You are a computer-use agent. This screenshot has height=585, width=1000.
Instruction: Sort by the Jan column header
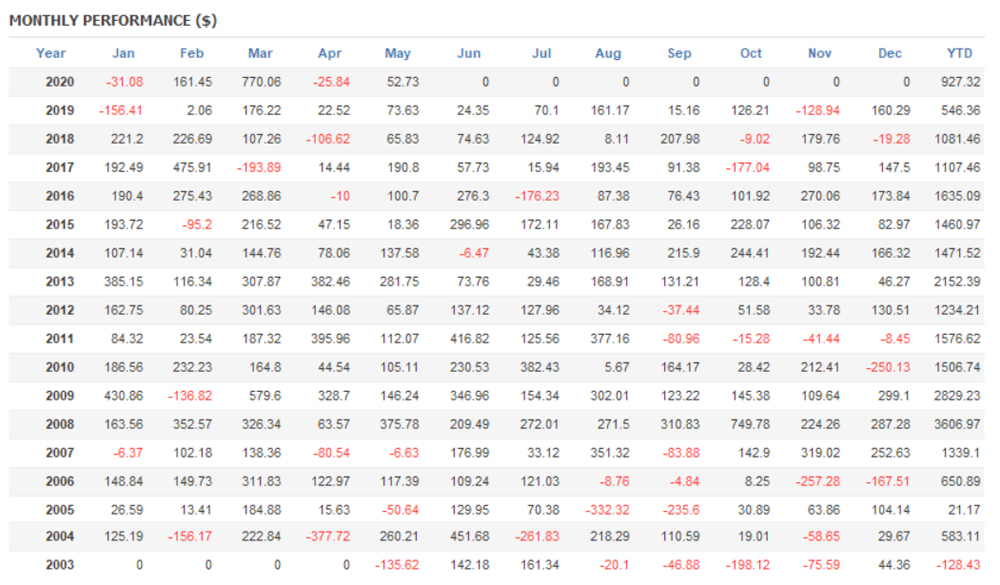pyautogui.click(x=124, y=53)
